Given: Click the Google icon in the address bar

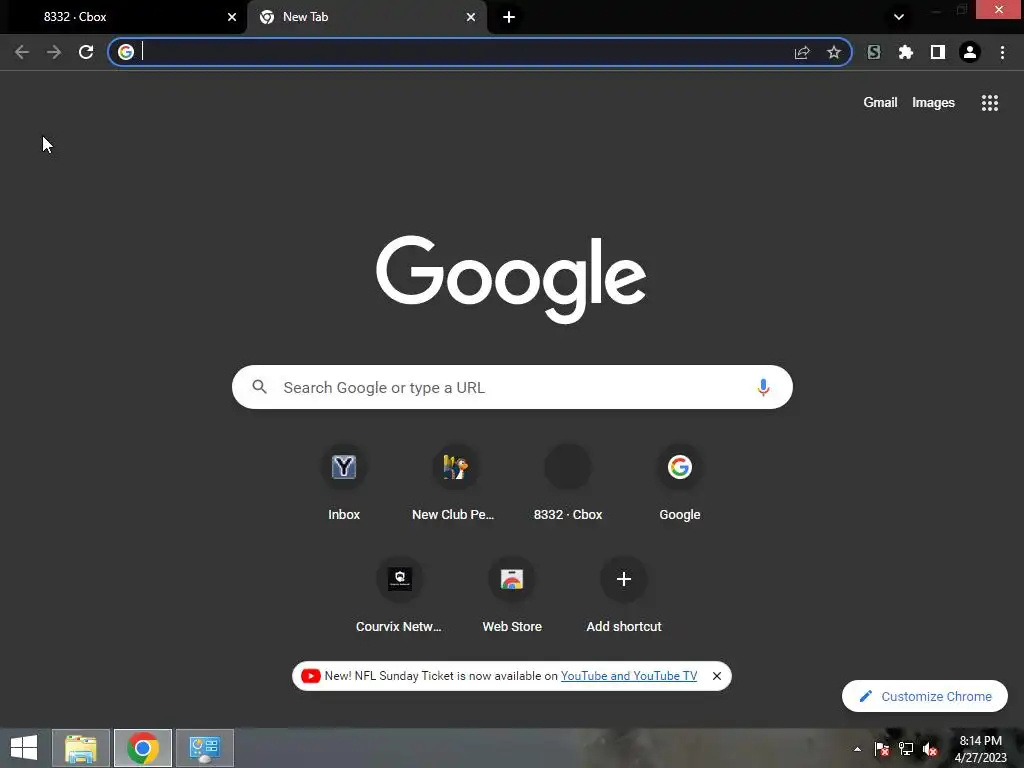Looking at the screenshot, I should (126, 52).
